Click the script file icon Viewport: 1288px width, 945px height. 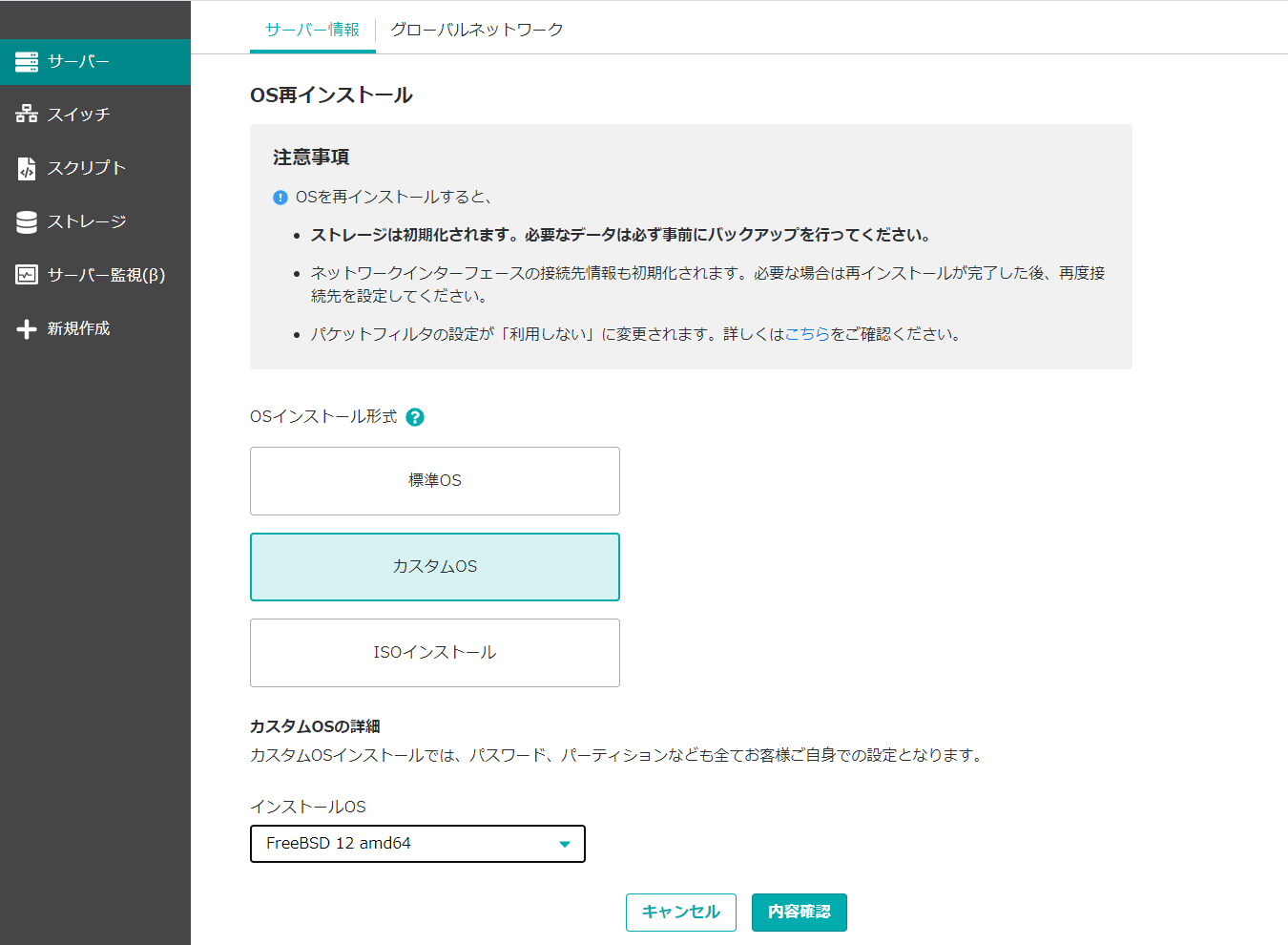pos(27,168)
